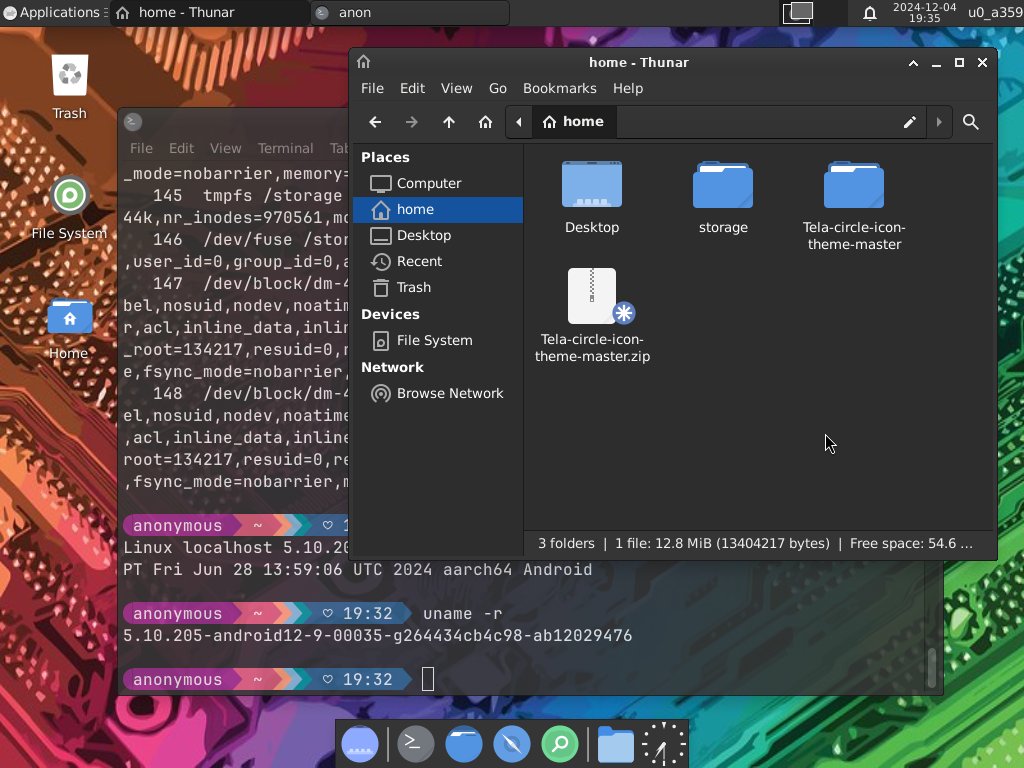
Task: Open notifications bell icon
Action: point(870,13)
